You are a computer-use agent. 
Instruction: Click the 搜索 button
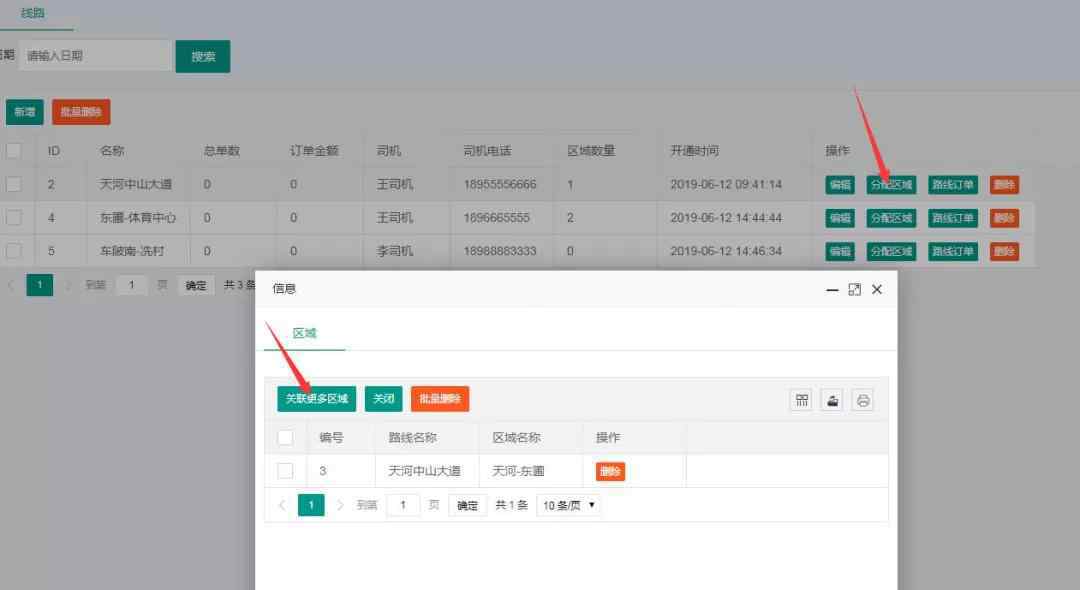203,56
